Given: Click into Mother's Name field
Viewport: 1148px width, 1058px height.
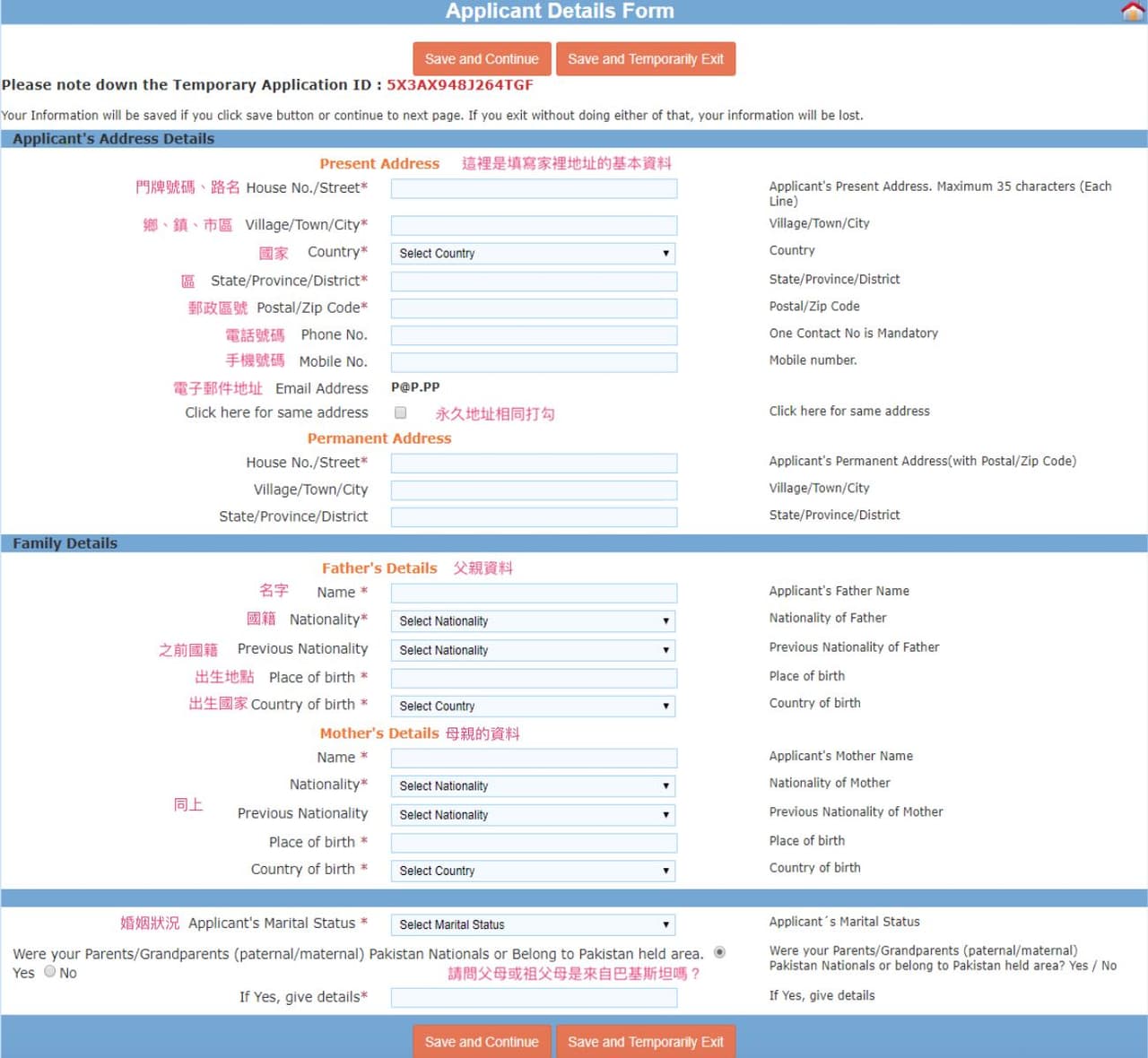Looking at the screenshot, I should pos(534,758).
